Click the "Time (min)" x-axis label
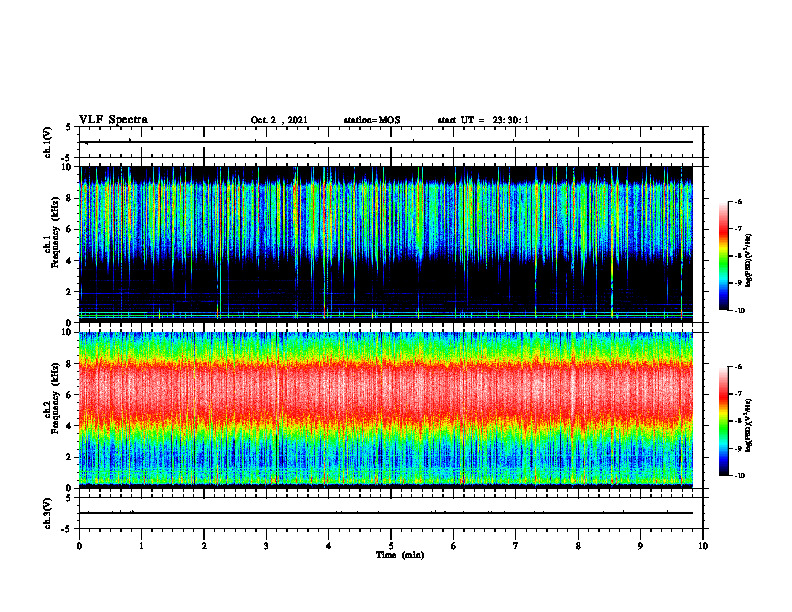This screenshot has width=792, height=612. [400, 555]
